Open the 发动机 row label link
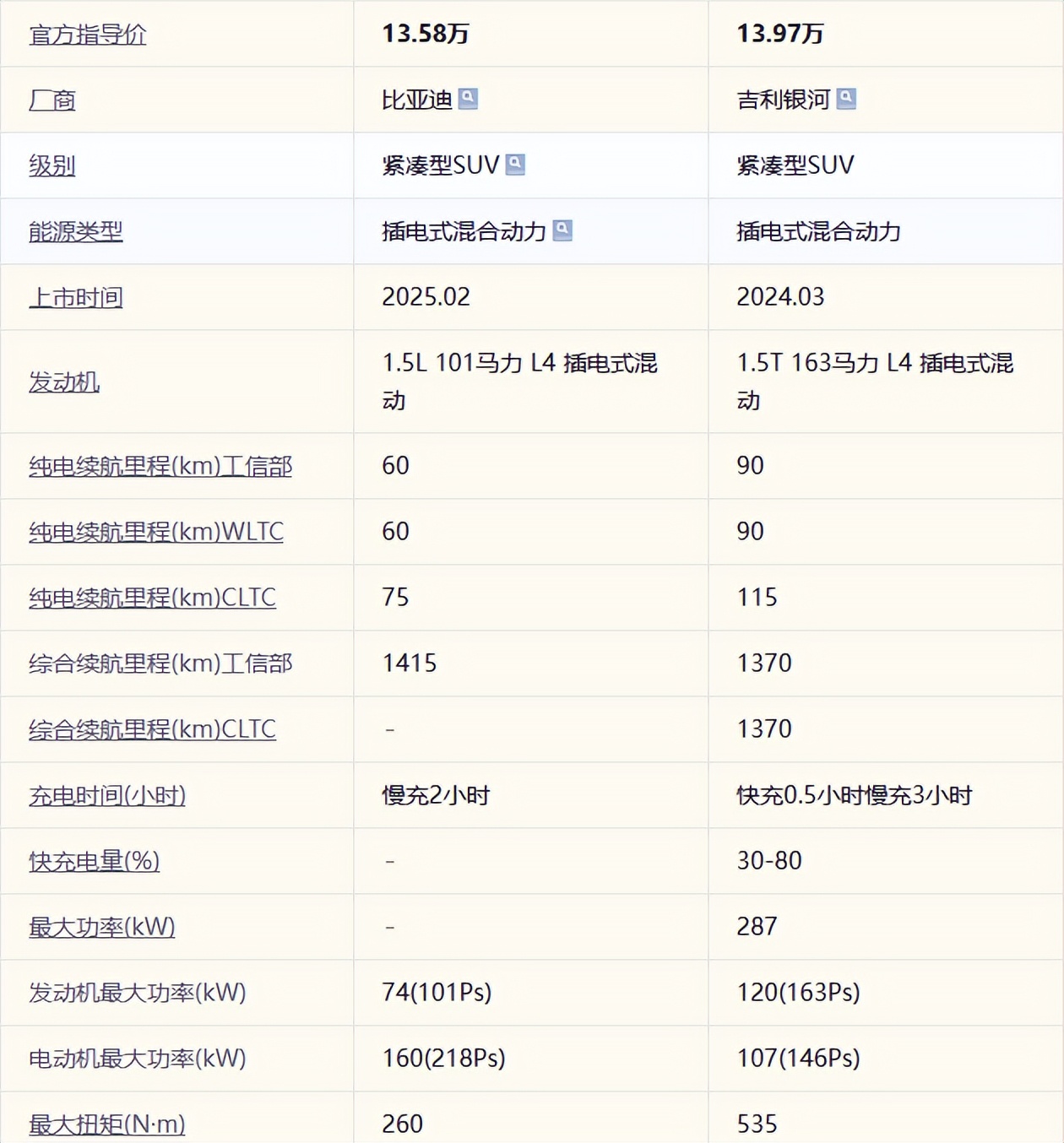The image size is (1064, 1143). (64, 382)
